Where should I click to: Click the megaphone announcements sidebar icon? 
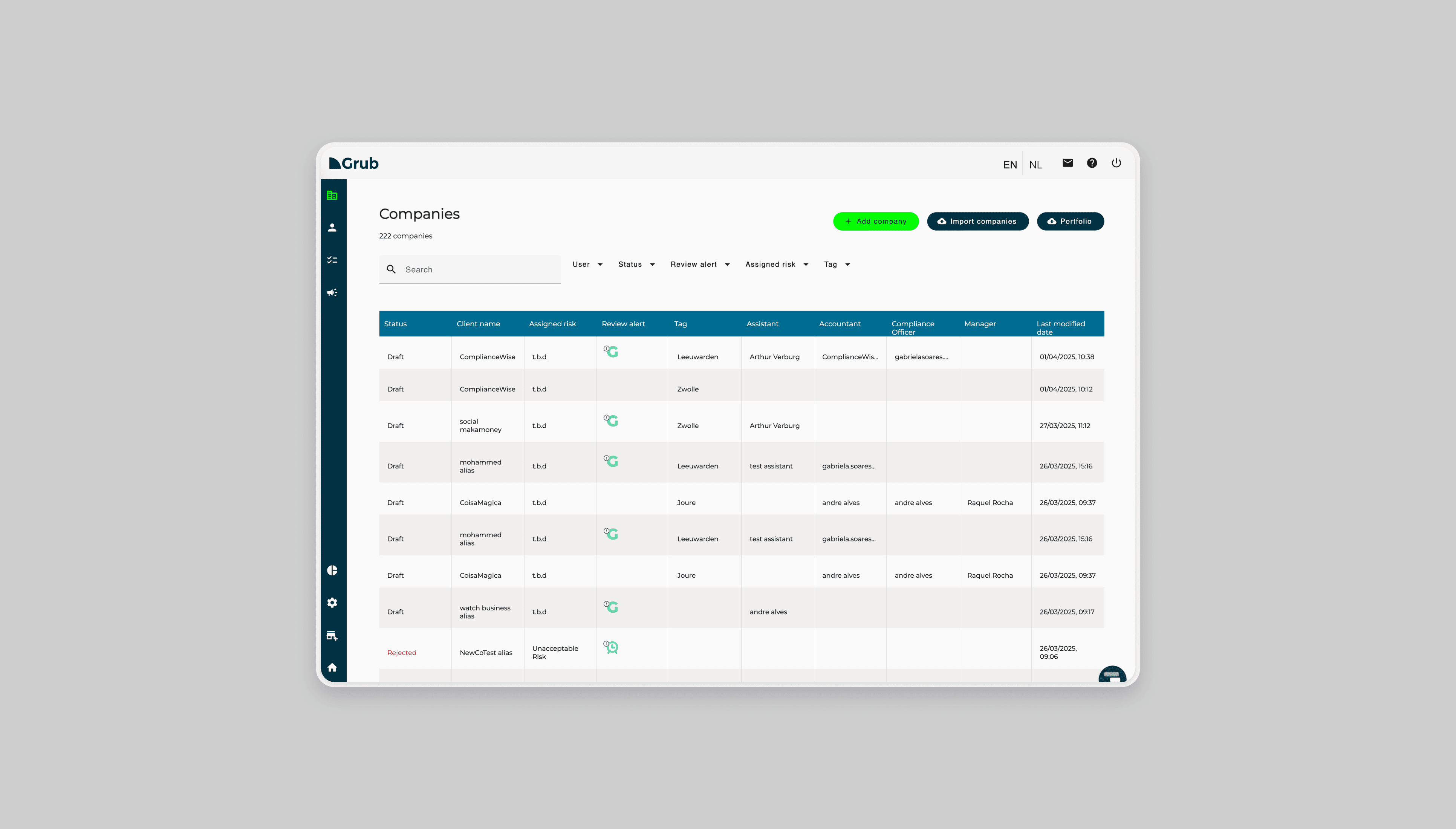pyautogui.click(x=332, y=293)
